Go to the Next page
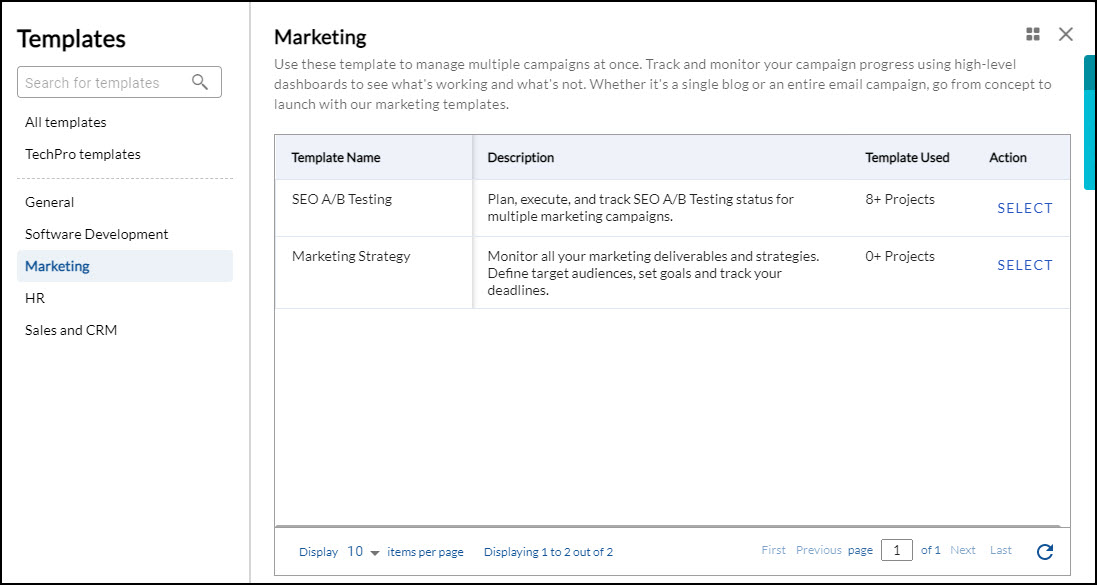1097x585 pixels. tap(963, 550)
